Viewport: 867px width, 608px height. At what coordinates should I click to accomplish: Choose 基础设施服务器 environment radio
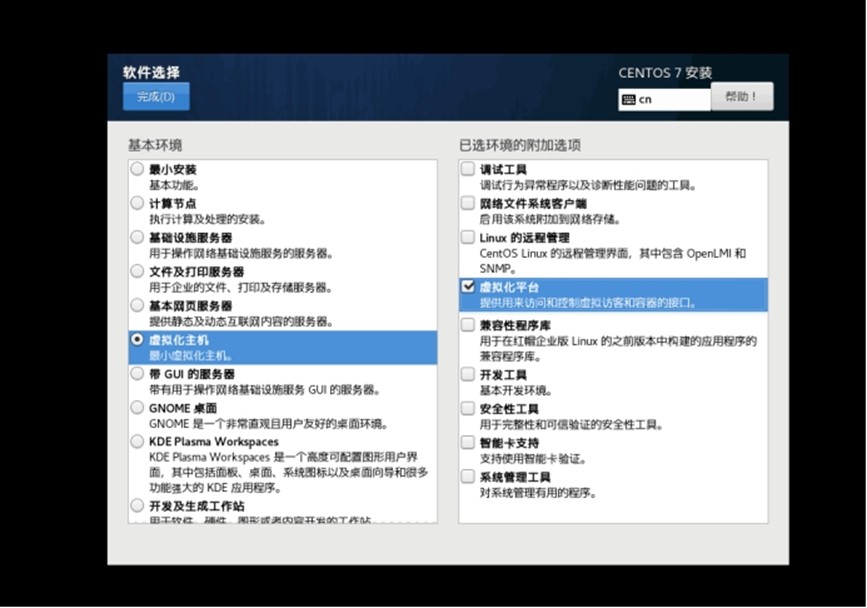pos(137,237)
